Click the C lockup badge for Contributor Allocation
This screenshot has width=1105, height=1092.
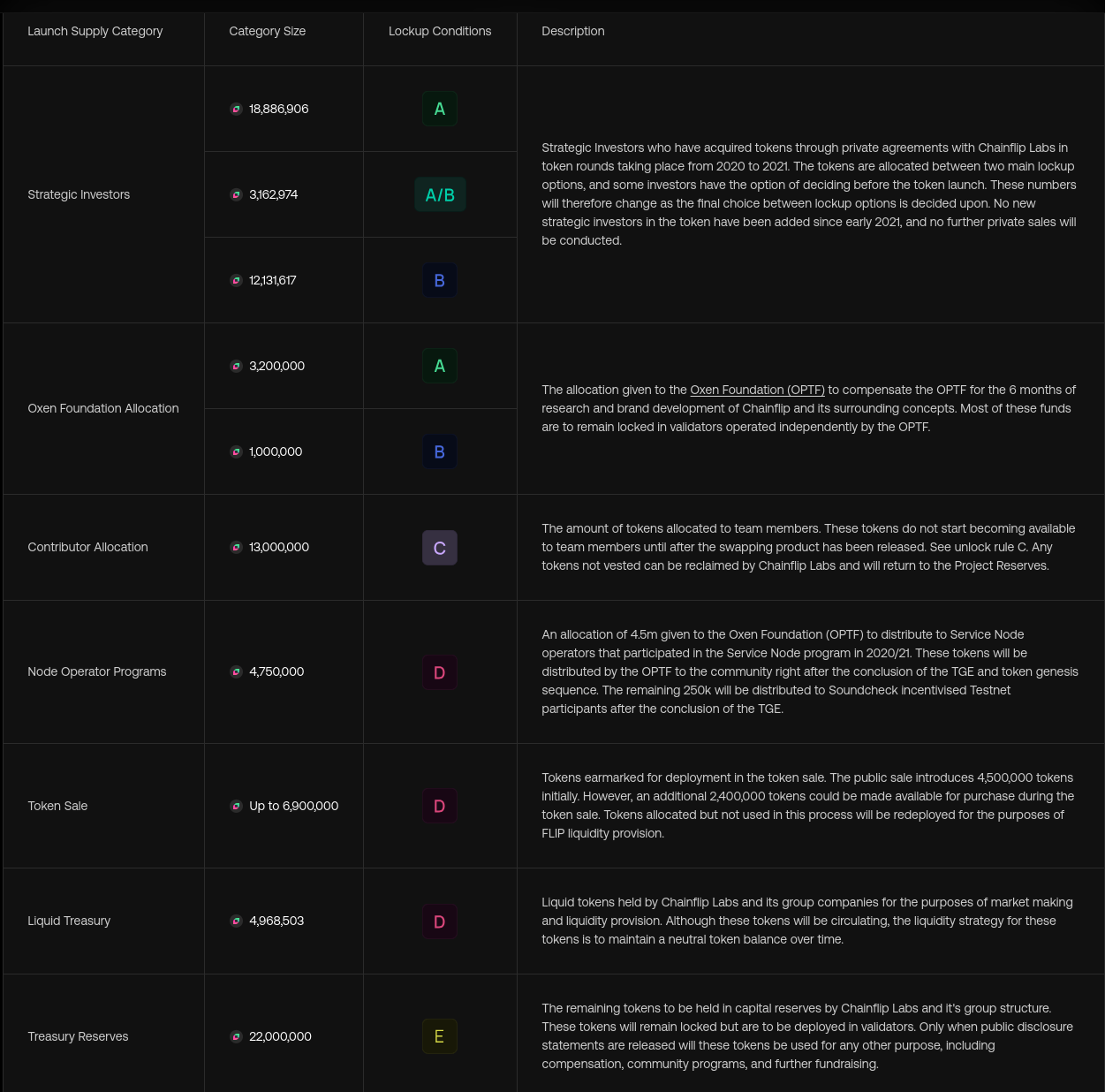point(440,548)
